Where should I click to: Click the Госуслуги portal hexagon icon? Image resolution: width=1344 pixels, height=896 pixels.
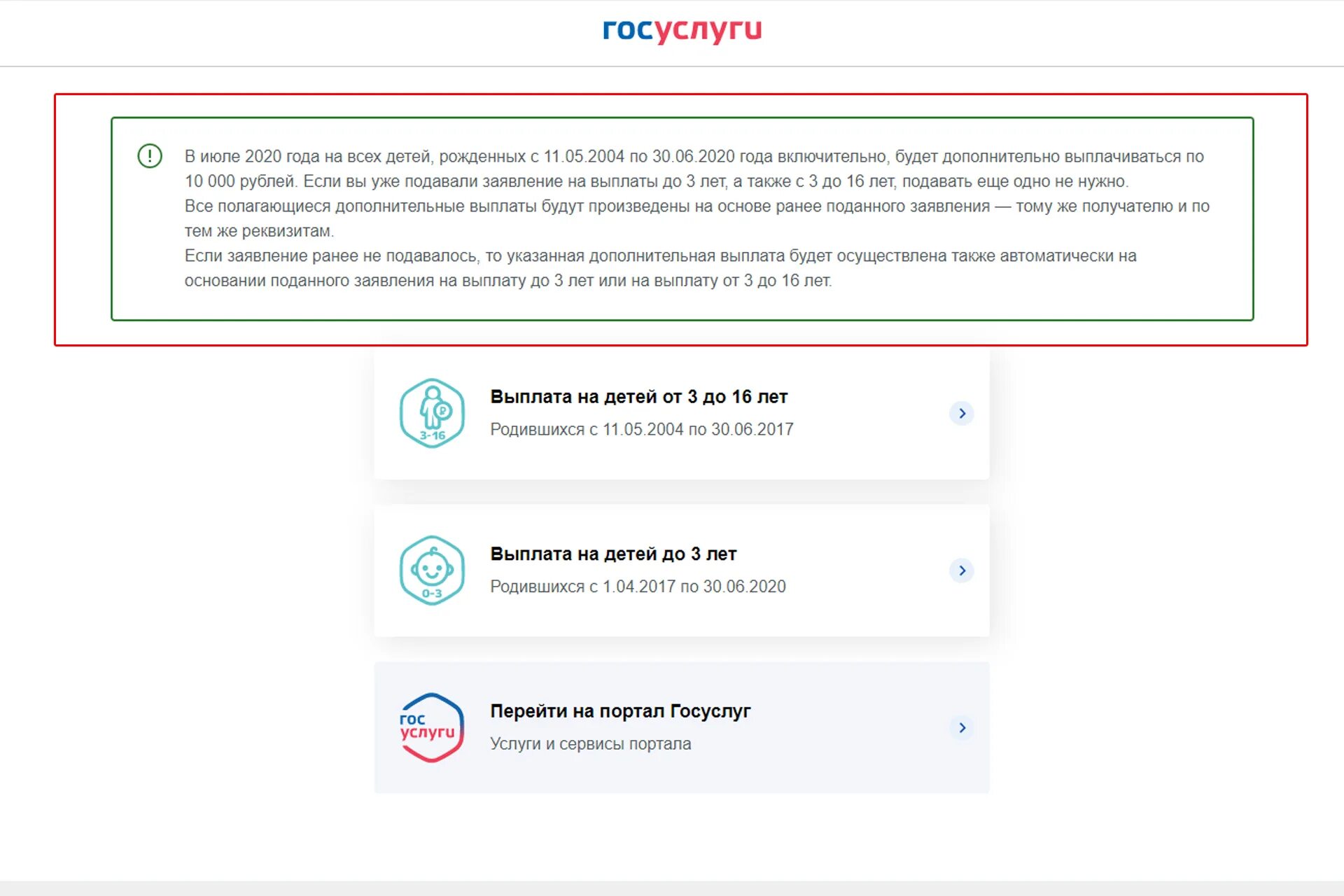(x=432, y=727)
